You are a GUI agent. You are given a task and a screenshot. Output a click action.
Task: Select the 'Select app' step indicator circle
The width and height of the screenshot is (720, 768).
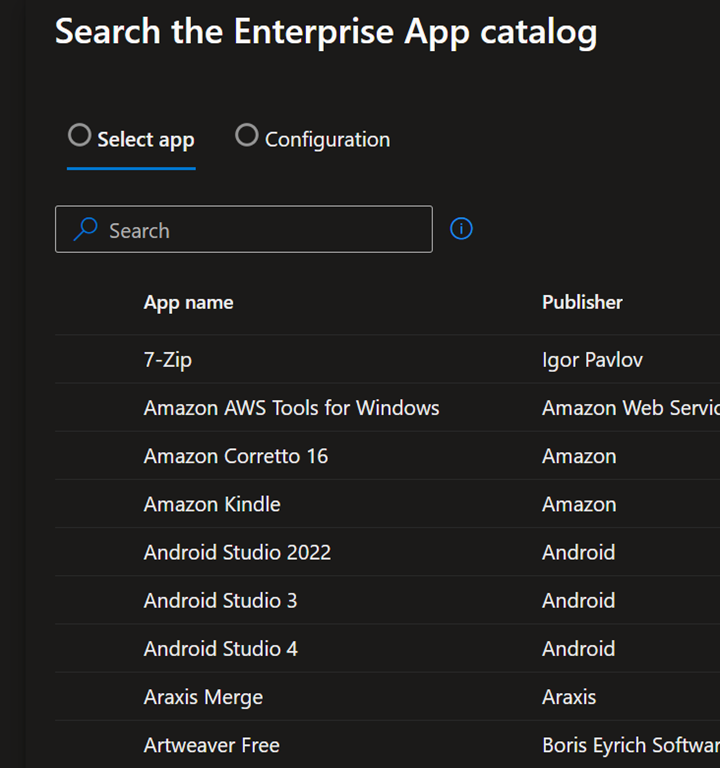click(x=79, y=135)
